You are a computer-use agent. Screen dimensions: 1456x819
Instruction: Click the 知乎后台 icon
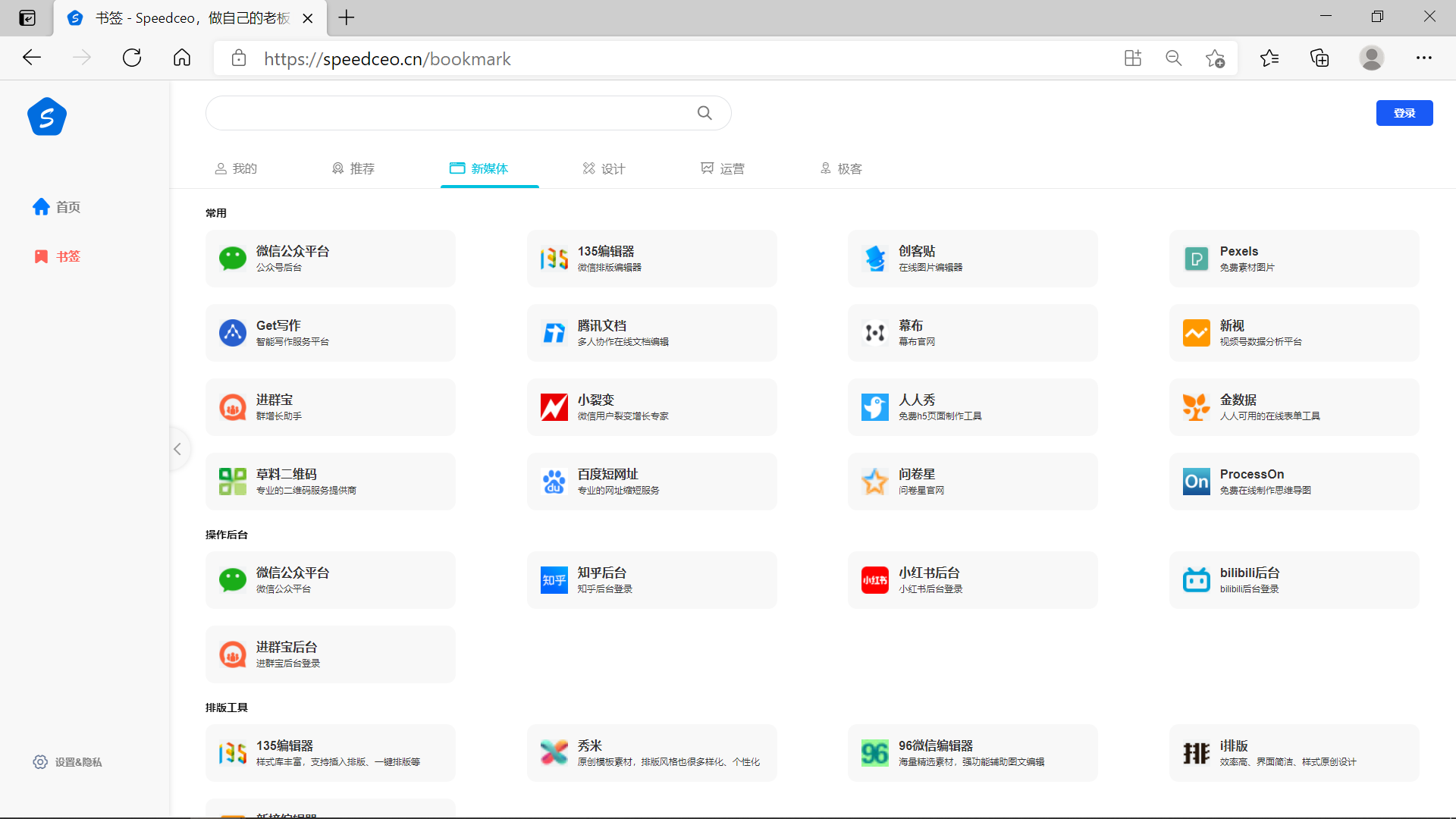point(554,580)
